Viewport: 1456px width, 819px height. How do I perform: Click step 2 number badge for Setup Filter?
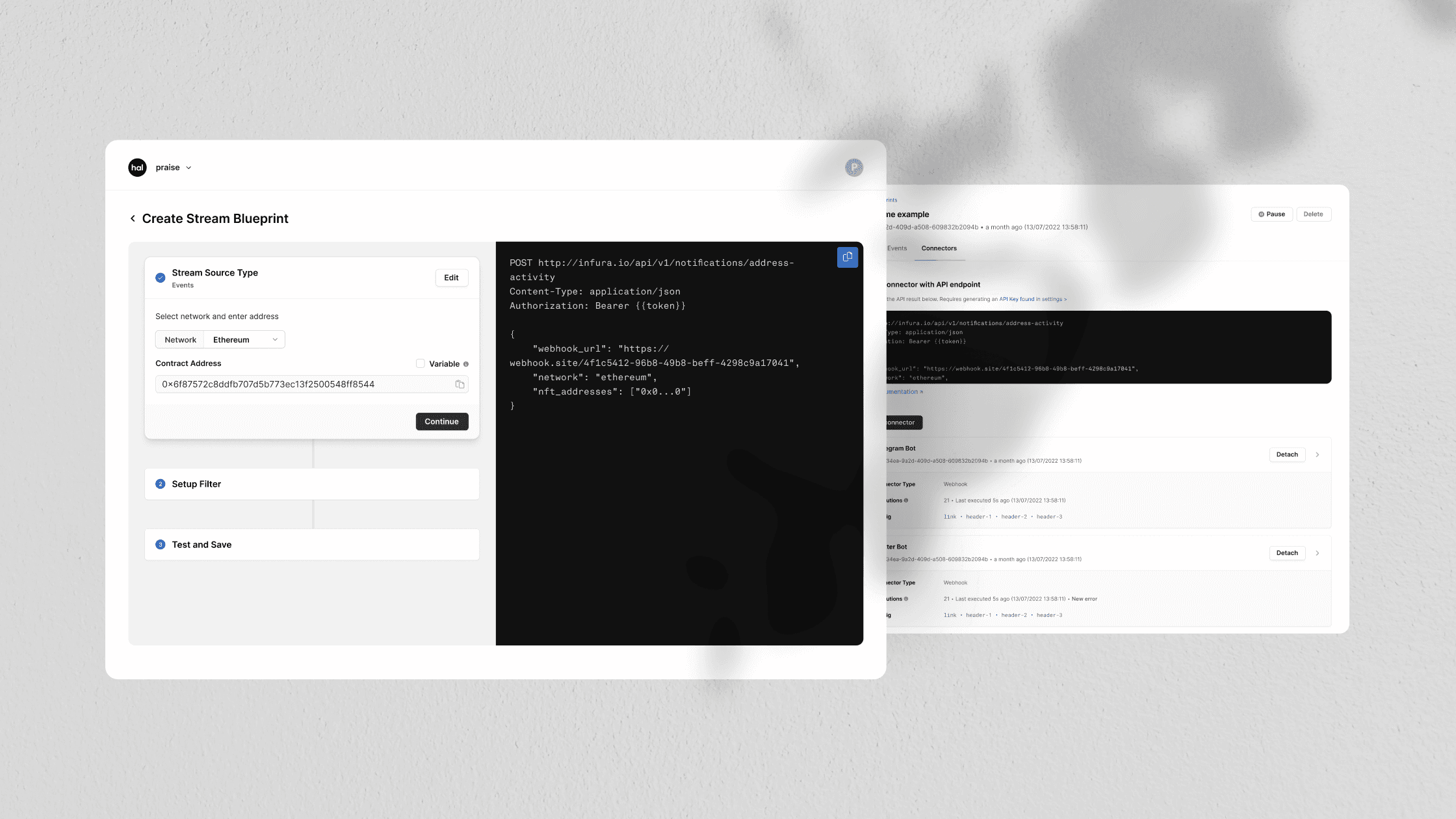(x=161, y=484)
